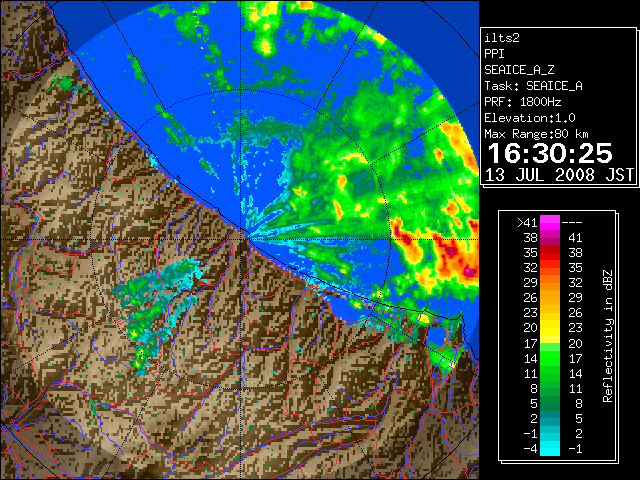Click the radar site at map center
The height and width of the screenshot is (480, 640).
point(241,239)
